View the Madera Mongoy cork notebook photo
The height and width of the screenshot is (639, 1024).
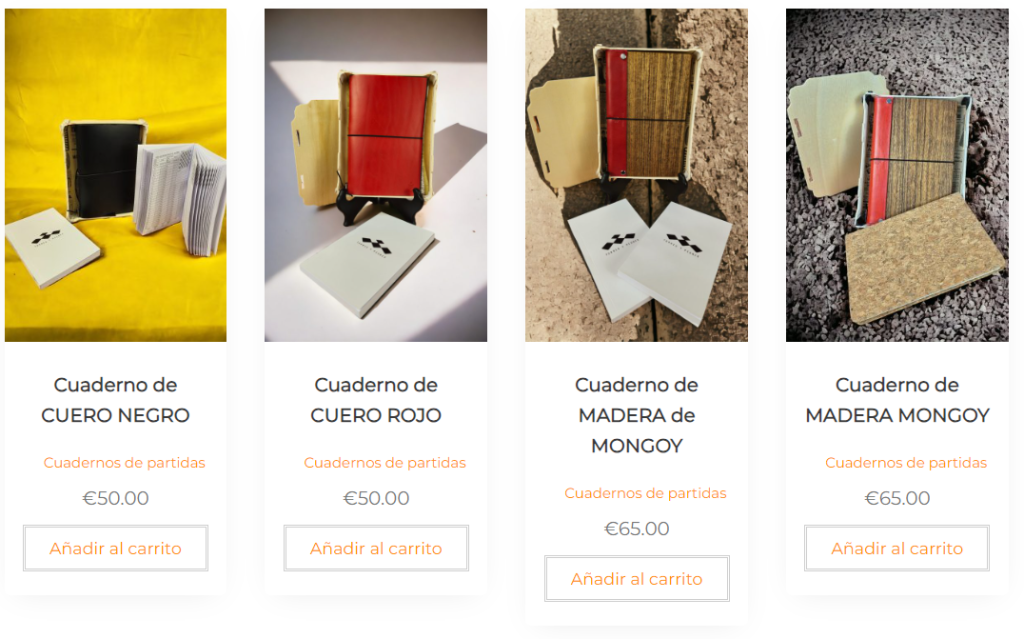pyautogui.click(x=897, y=175)
